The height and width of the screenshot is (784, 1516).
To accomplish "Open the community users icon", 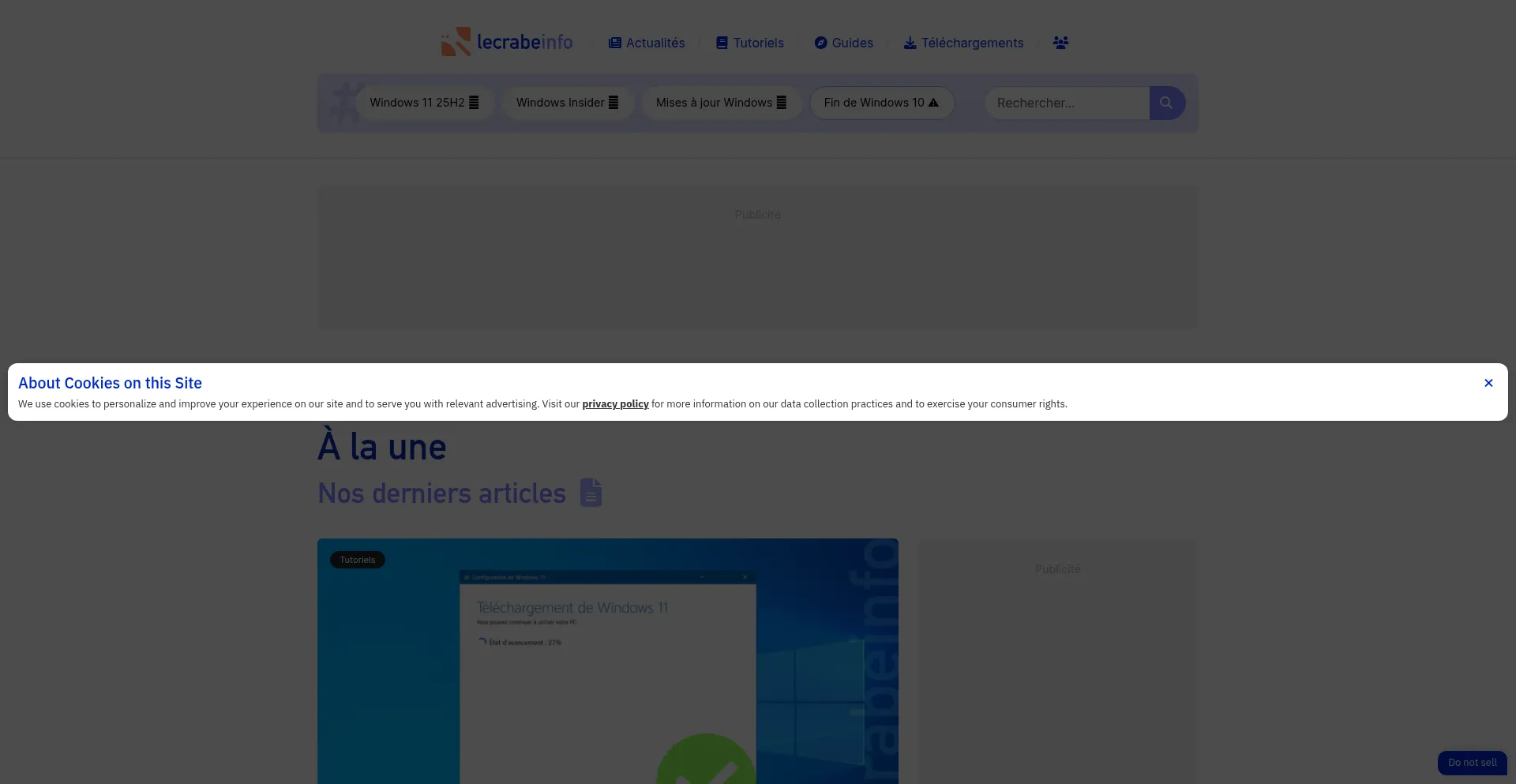I will [x=1060, y=43].
